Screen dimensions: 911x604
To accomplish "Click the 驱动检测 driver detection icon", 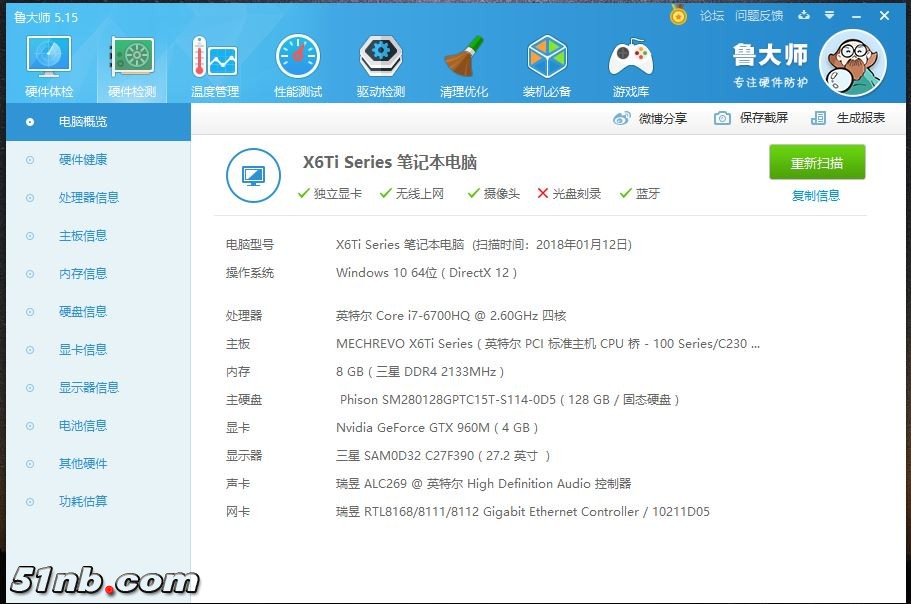I will click(x=380, y=59).
